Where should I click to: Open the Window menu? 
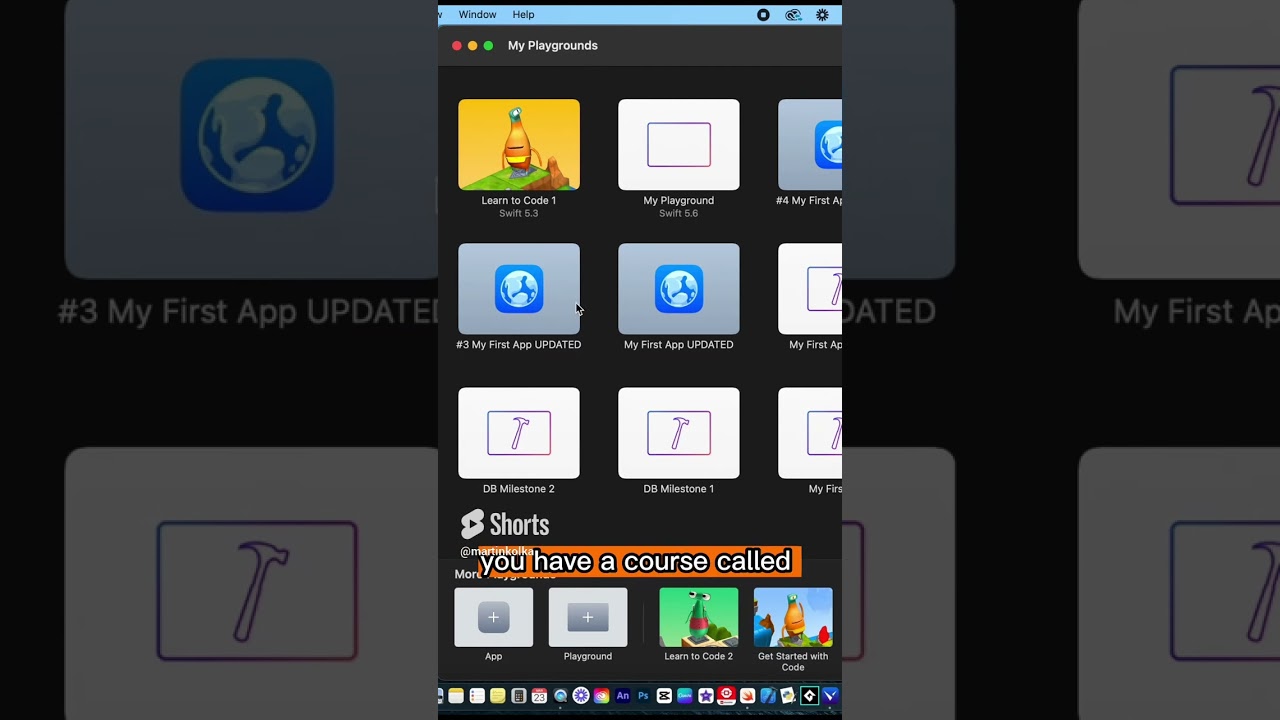point(477,15)
